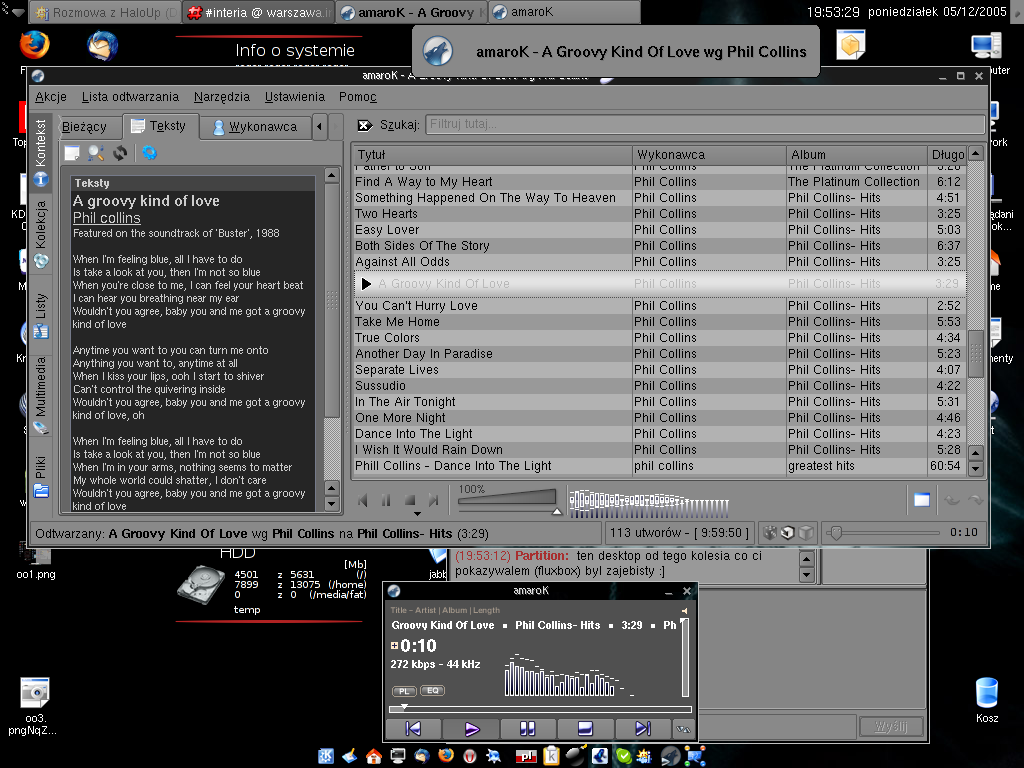Open the home folder icon in bottom panel

374,756
